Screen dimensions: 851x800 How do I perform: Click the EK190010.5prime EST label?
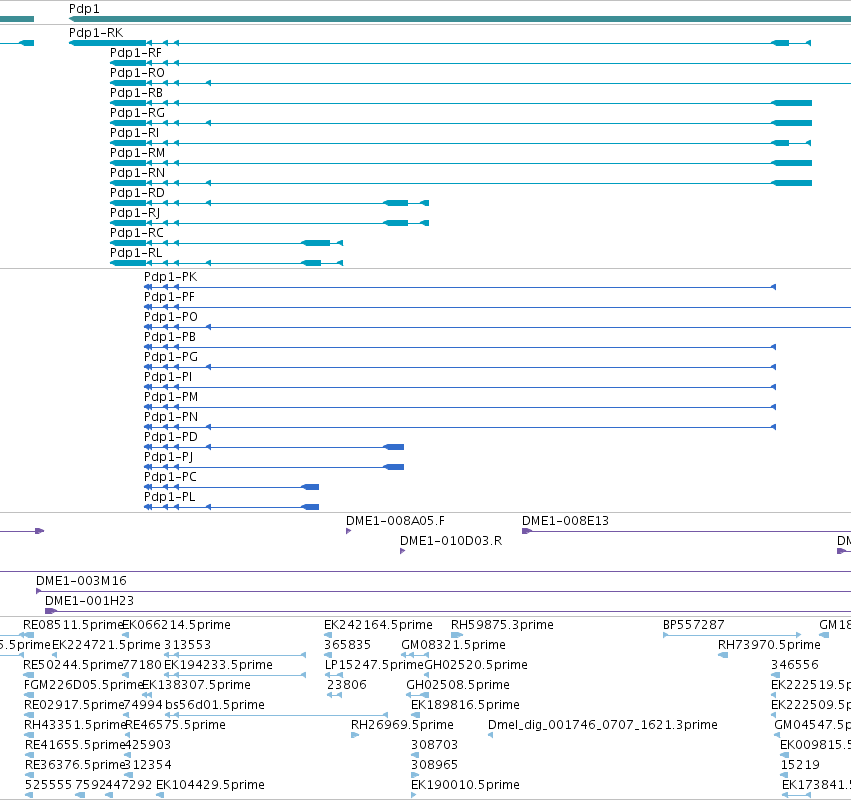pos(465,785)
